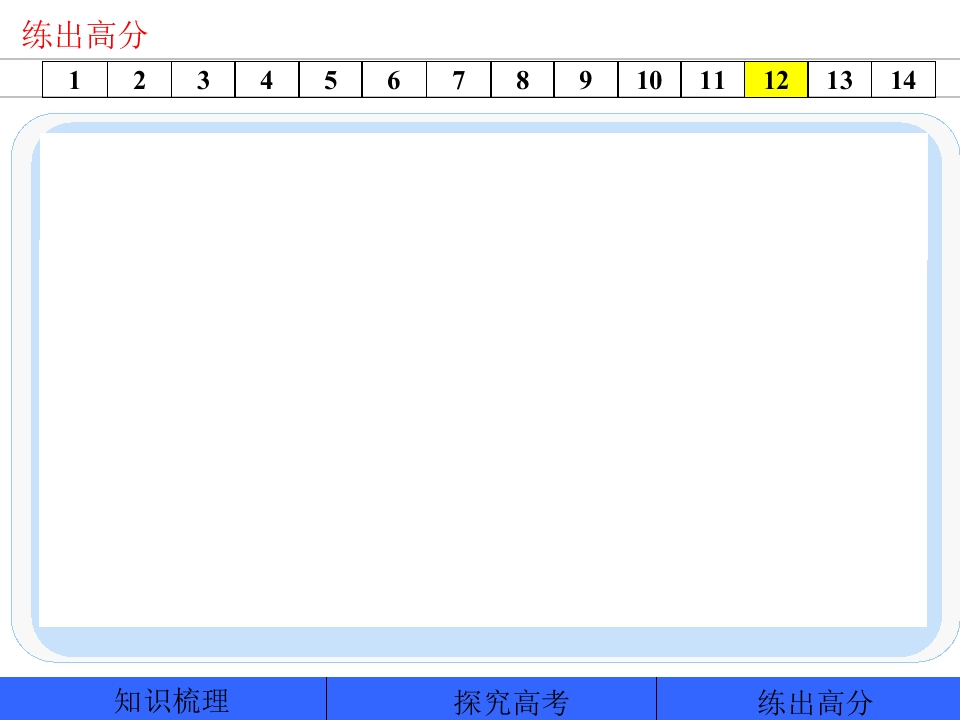The width and height of the screenshot is (960, 720).
Task: Open the 知识梳理 section tab
Action: [x=163, y=699]
